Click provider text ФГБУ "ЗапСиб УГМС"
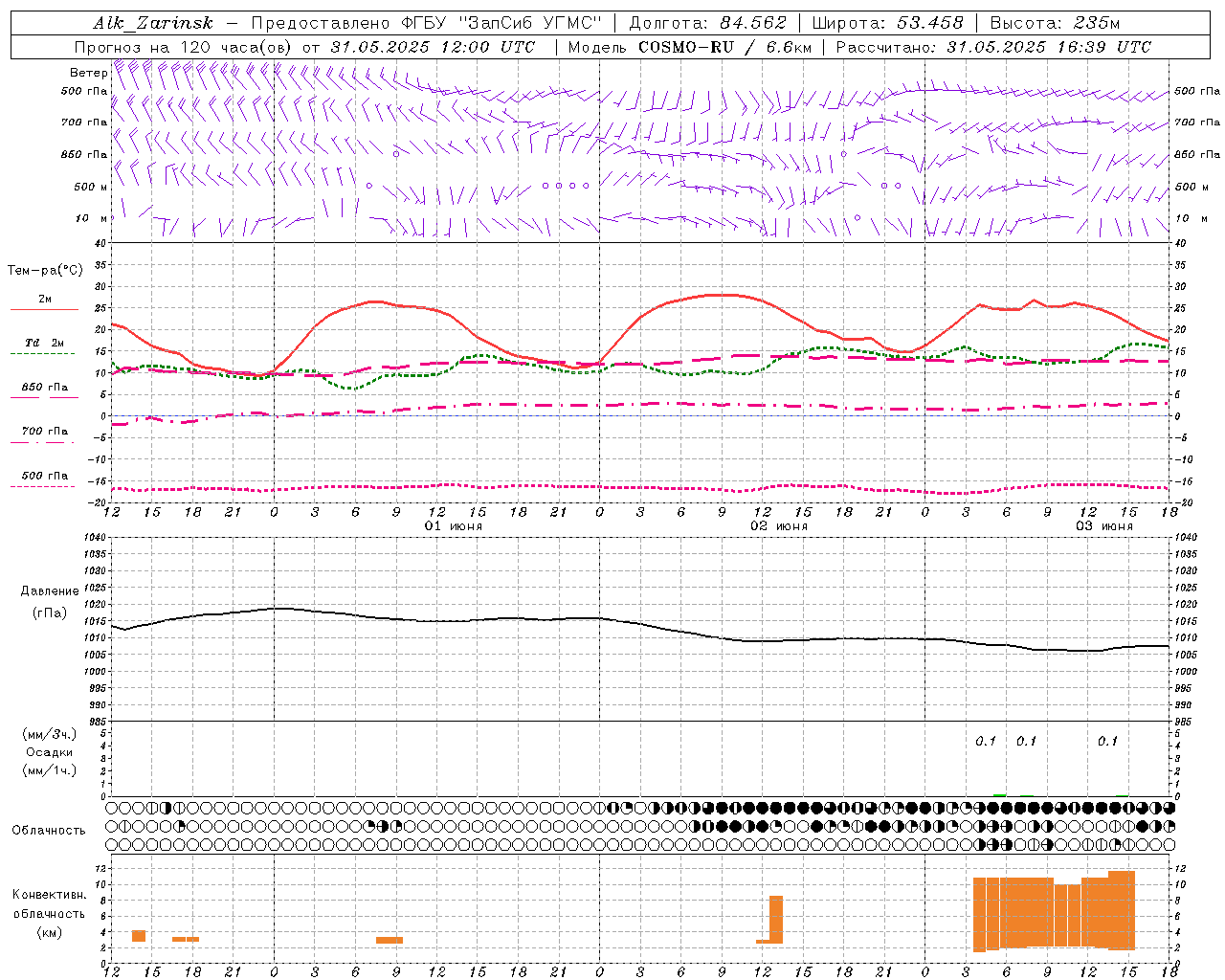The image size is (1225, 980). (502, 23)
